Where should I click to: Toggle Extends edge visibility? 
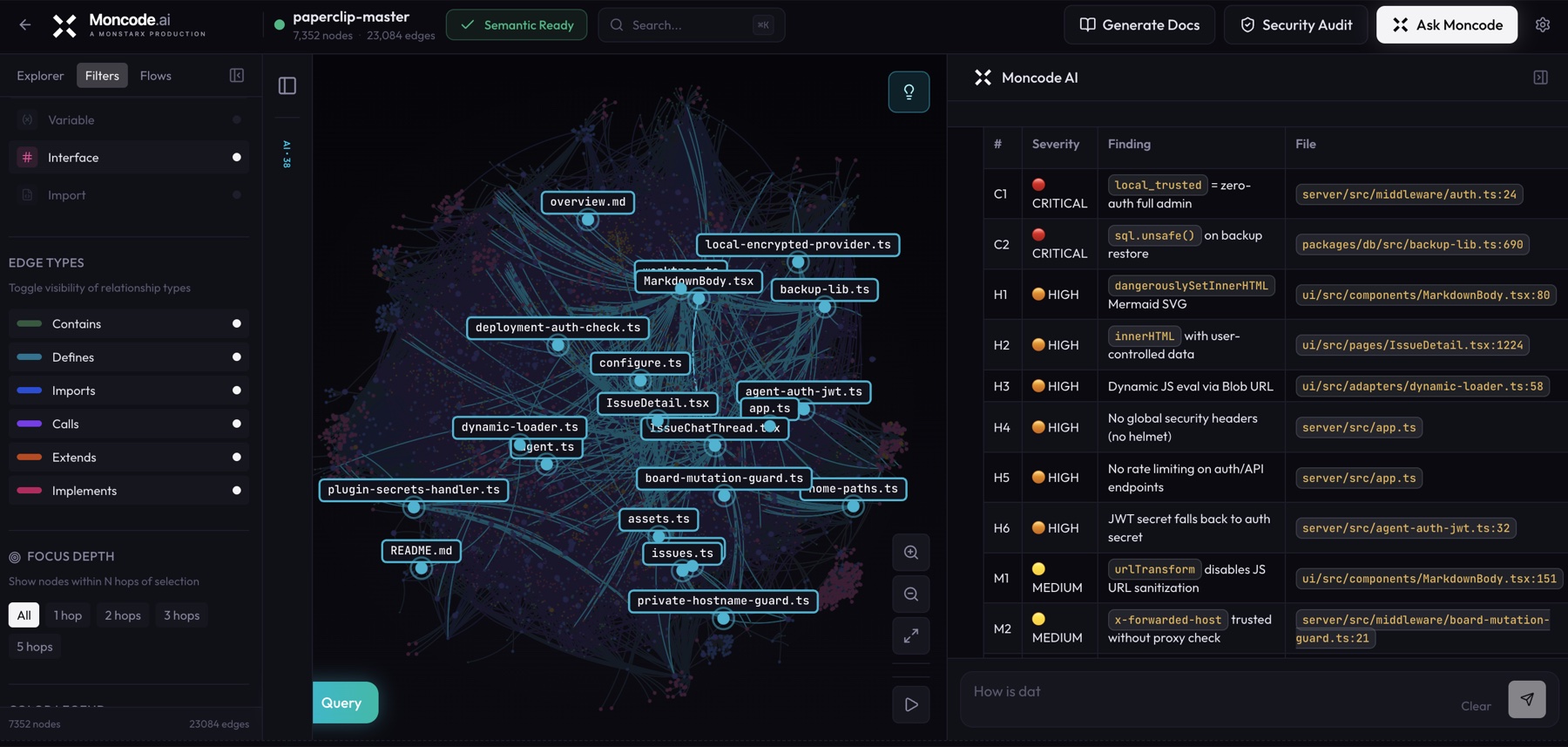point(237,457)
